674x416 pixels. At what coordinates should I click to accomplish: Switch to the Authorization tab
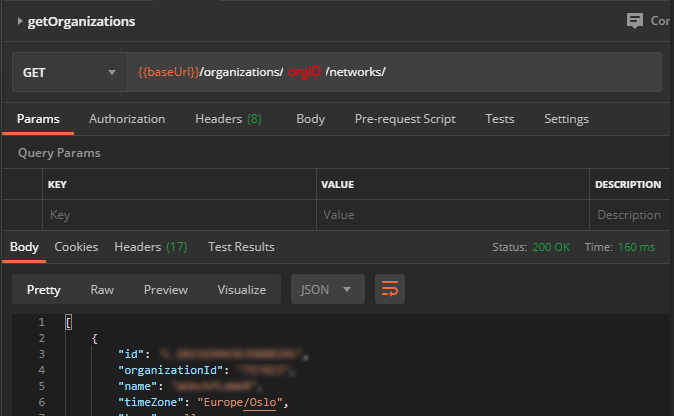[127, 119]
